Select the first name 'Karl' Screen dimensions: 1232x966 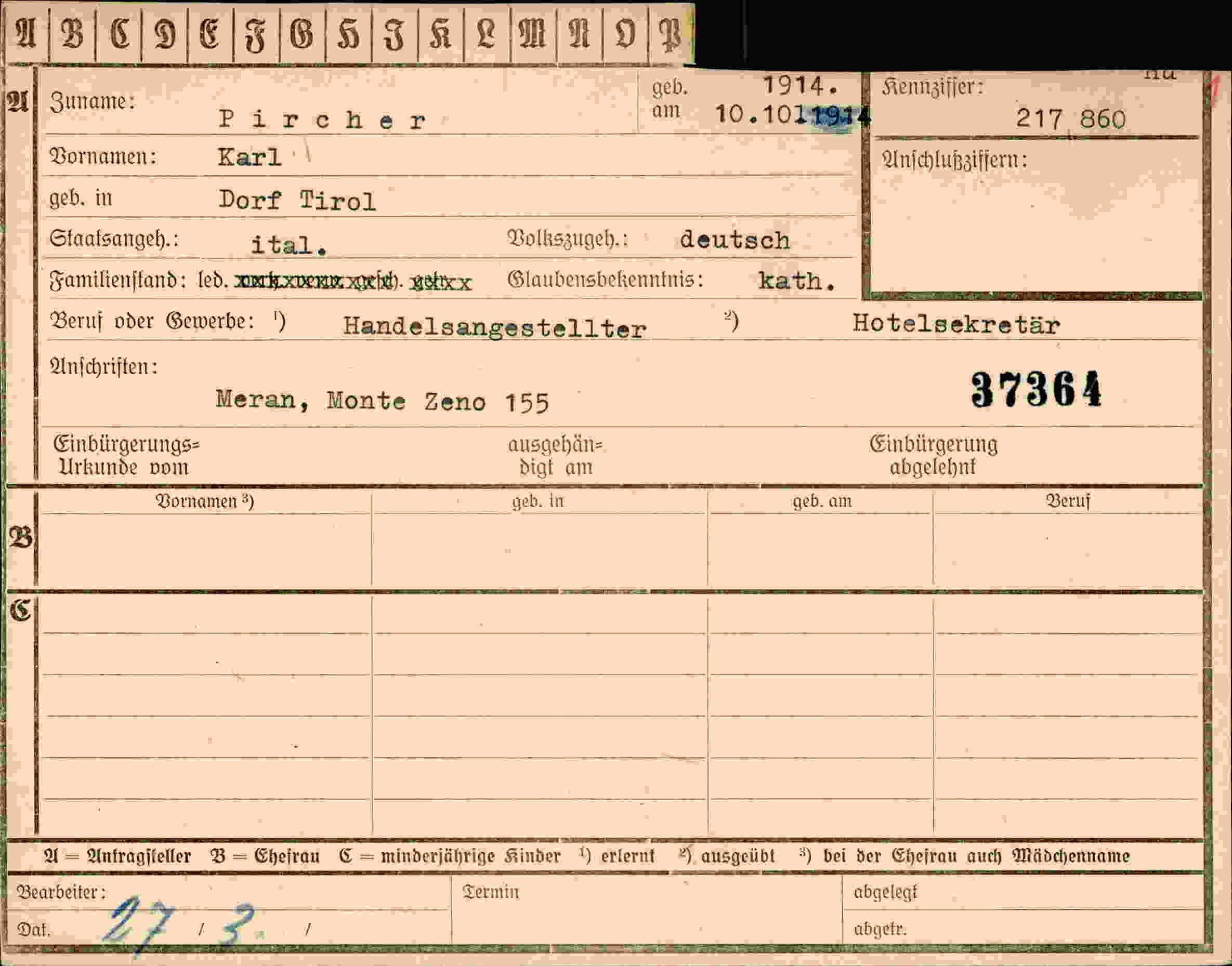pyautogui.click(x=250, y=157)
